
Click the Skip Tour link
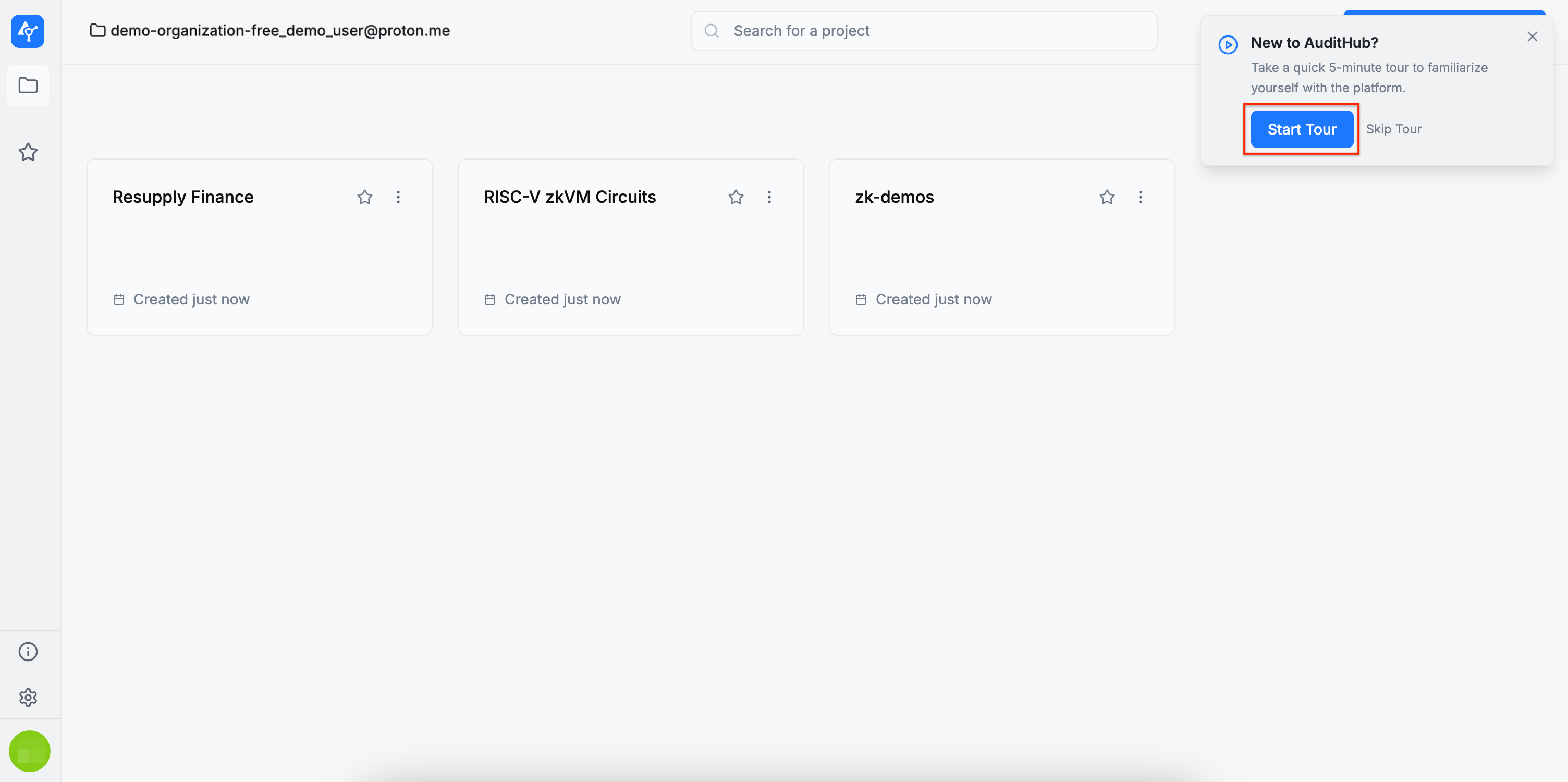[x=1393, y=129]
